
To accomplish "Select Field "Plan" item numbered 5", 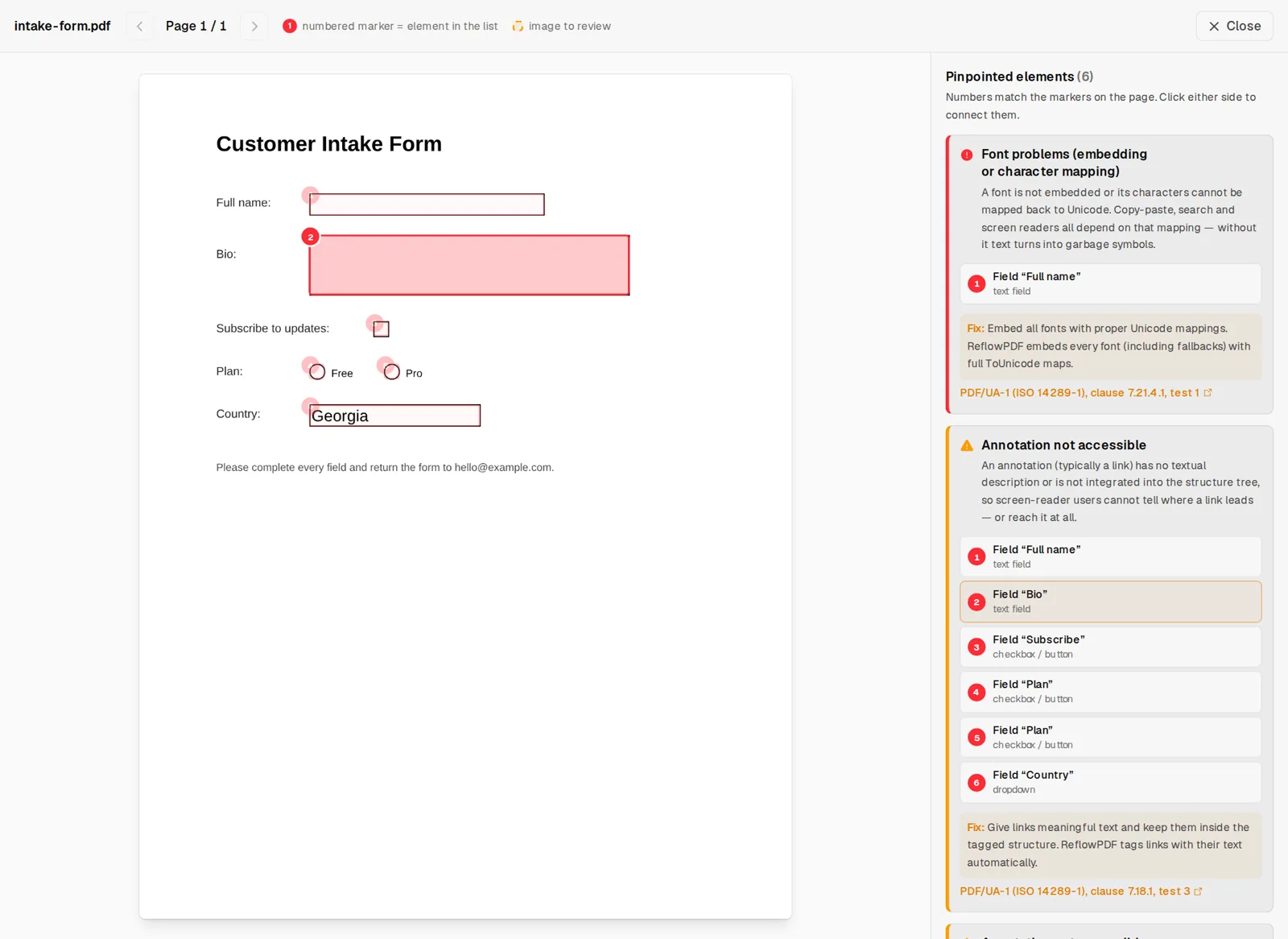I will (x=1110, y=737).
